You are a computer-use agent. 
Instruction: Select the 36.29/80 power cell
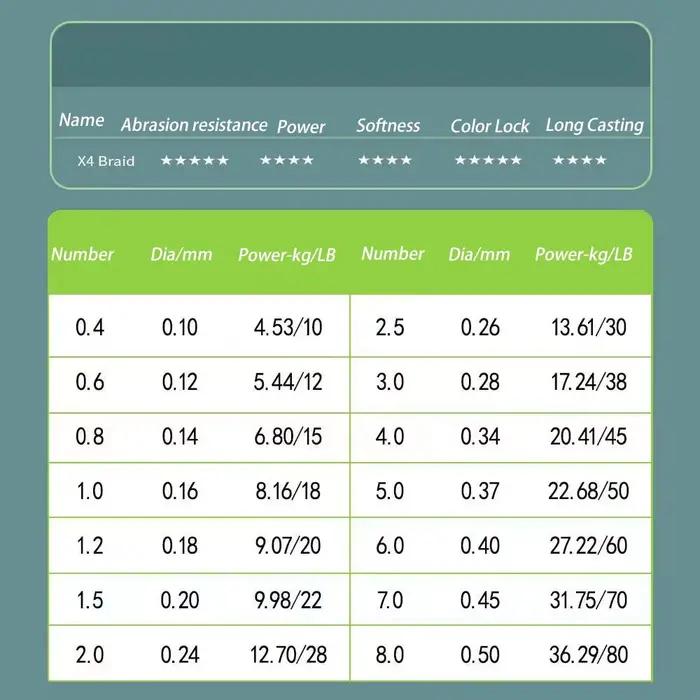coord(588,655)
